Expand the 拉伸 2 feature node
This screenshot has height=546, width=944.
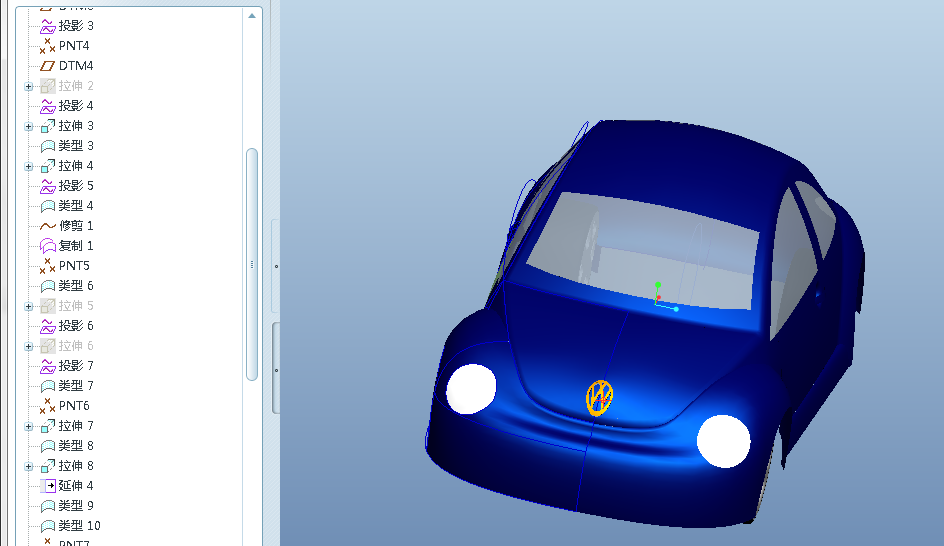[x=28, y=86]
